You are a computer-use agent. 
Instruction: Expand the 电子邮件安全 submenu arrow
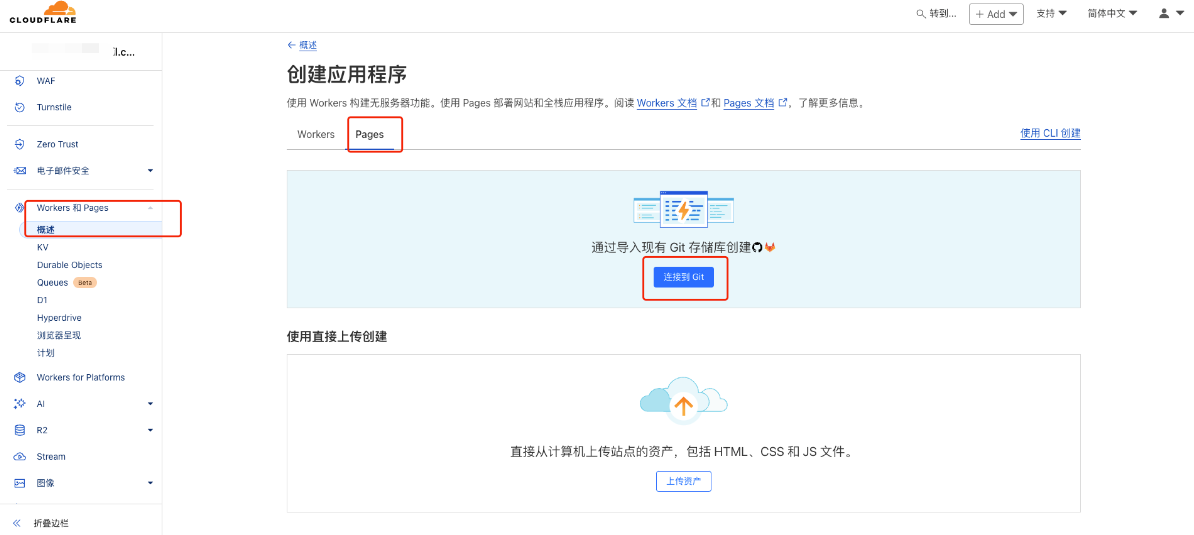point(150,170)
